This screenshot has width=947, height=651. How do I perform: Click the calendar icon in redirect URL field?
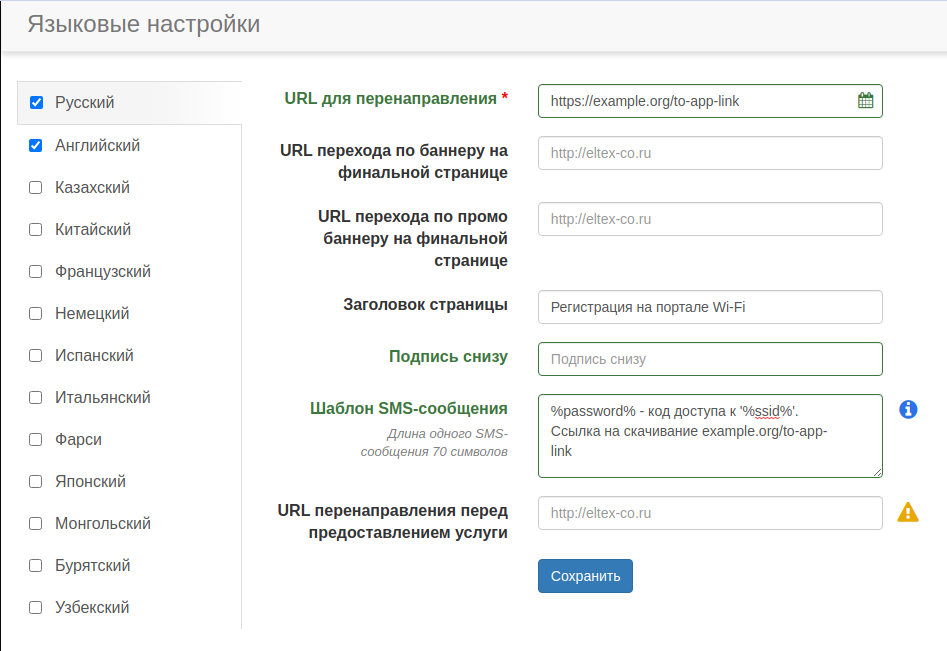click(x=865, y=101)
